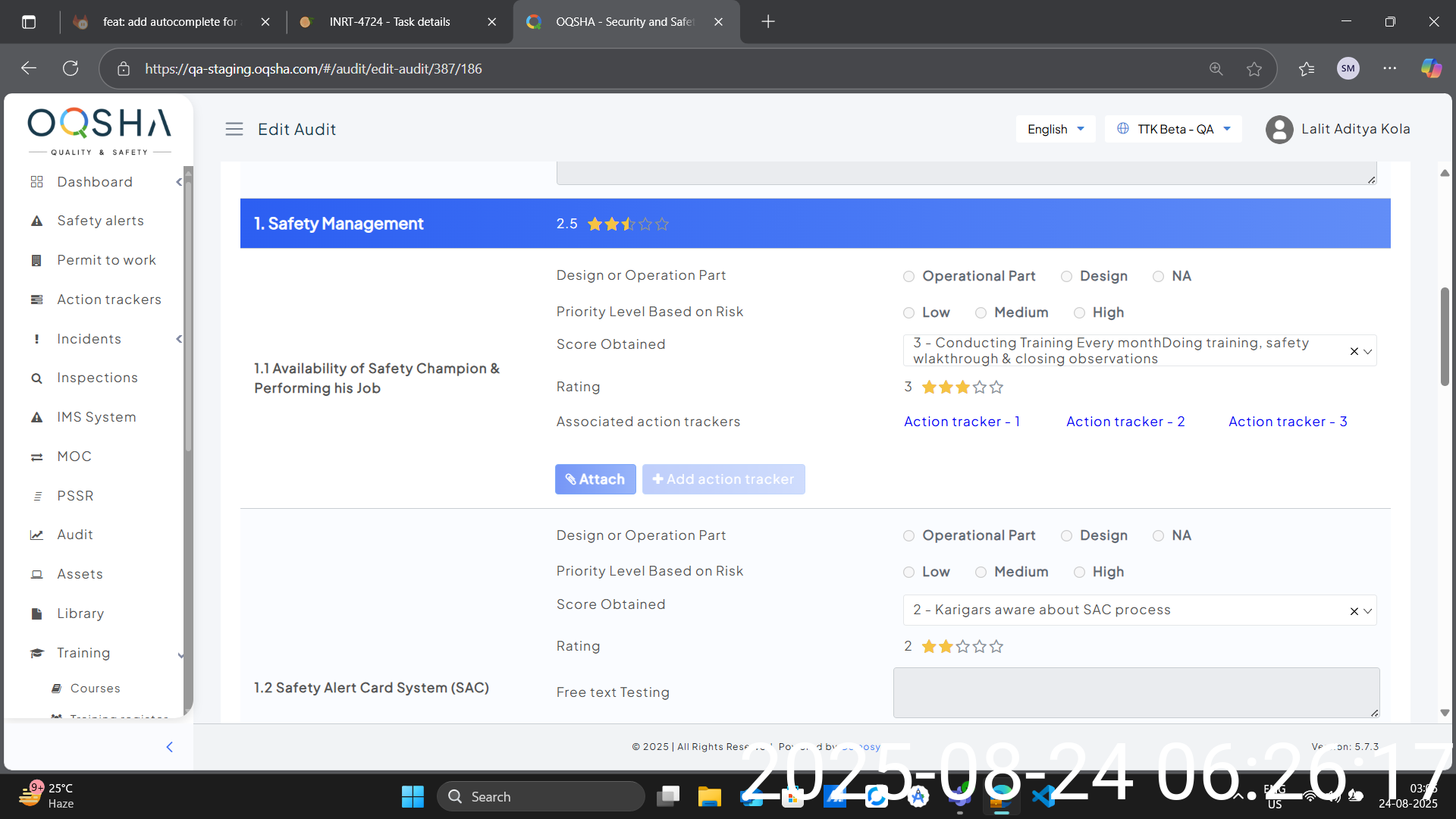This screenshot has height=819, width=1456.
Task: Open Permit to work from sidebar
Action: pyautogui.click(x=106, y=260)
